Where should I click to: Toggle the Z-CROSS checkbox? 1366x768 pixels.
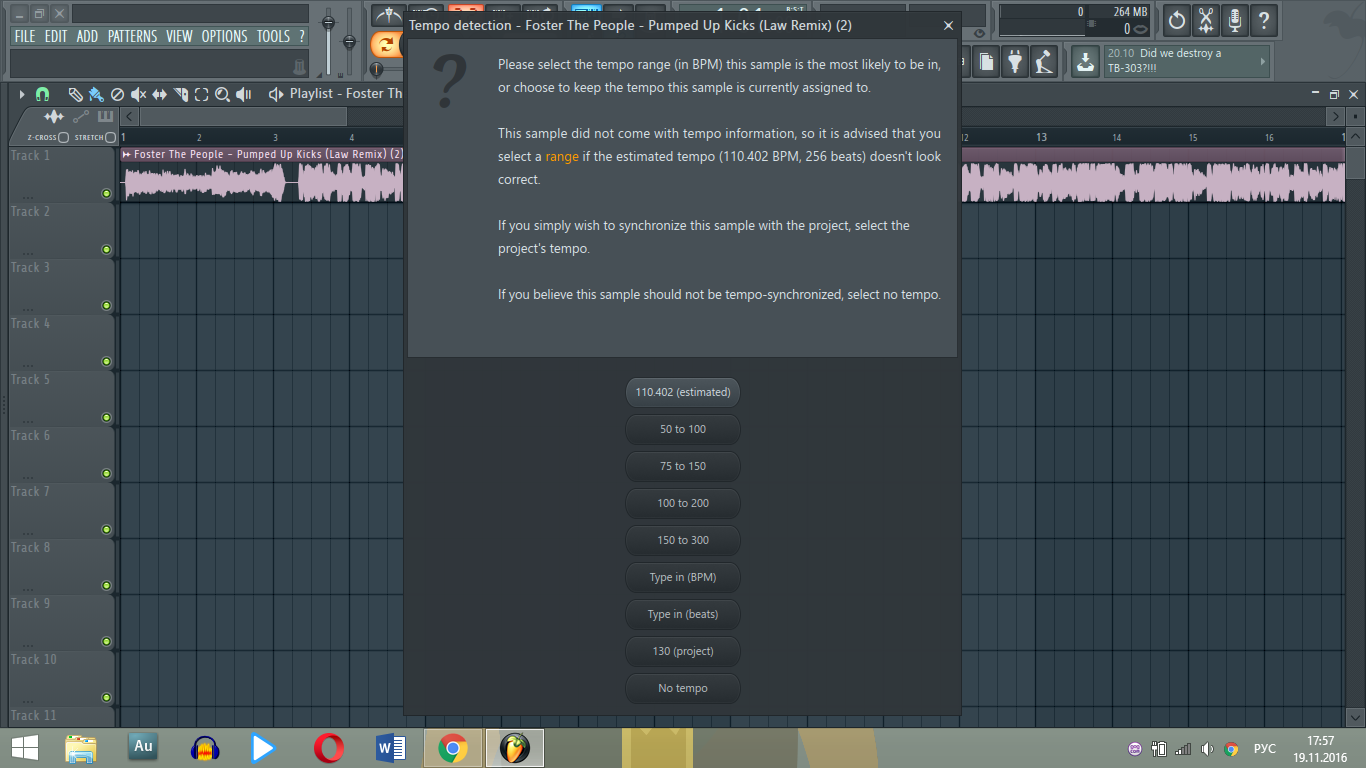63,137
